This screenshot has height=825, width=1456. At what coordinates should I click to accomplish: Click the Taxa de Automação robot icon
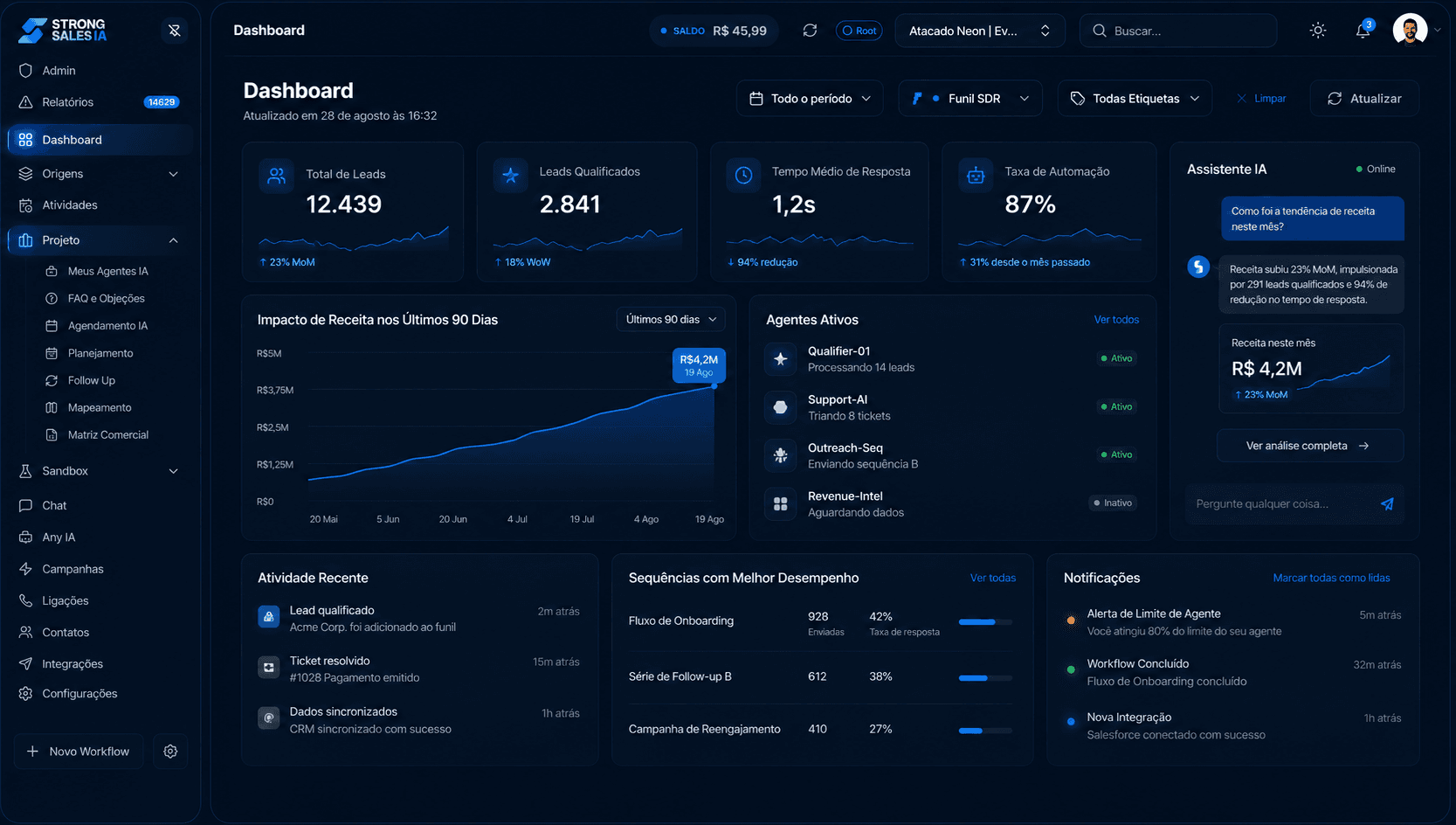coord(976,176)
